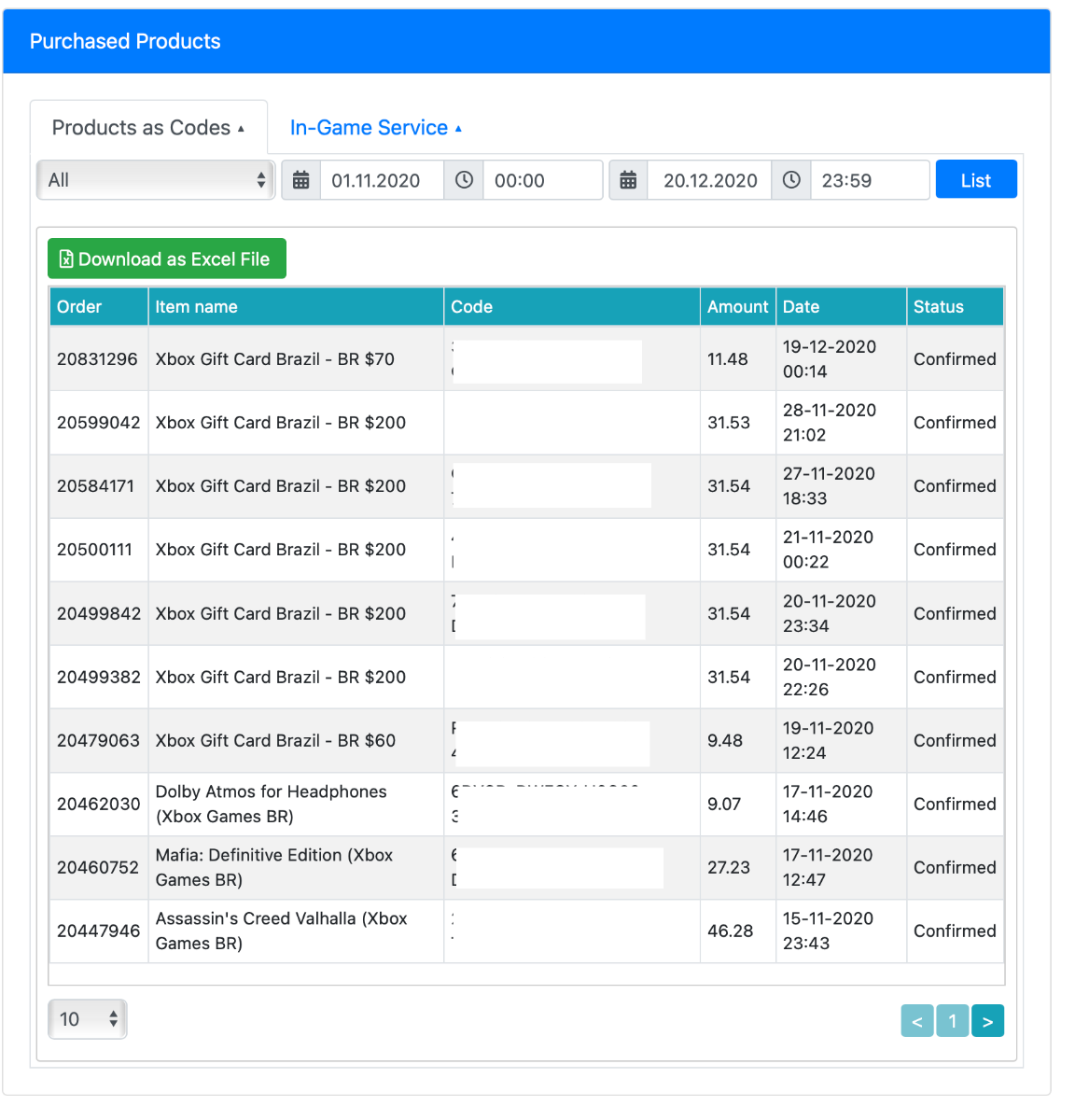1075x1120 pixels.
Task: Click date 19-12-2020 00:14
Action: [830, 359]
